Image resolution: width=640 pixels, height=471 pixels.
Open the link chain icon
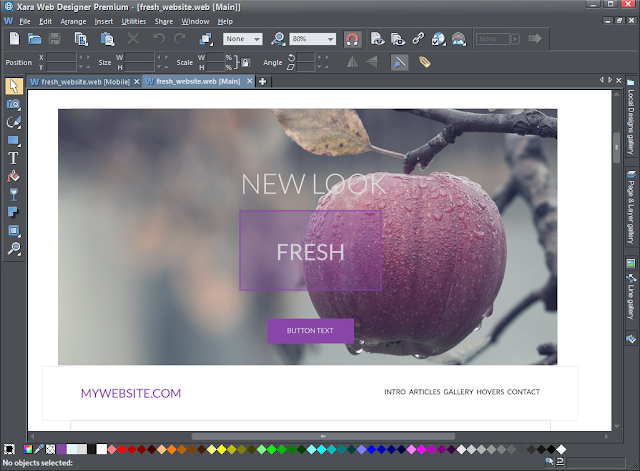click(x=418, y=39)
